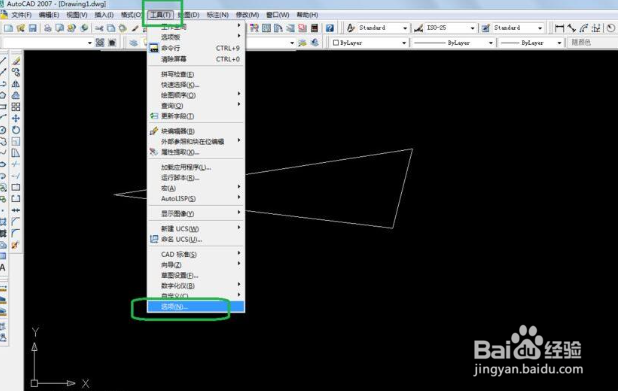Expand the ISO-25 dimension style dropdown
Image resolution: width=618 pixels, height=391 pixels.
point(473,28)
